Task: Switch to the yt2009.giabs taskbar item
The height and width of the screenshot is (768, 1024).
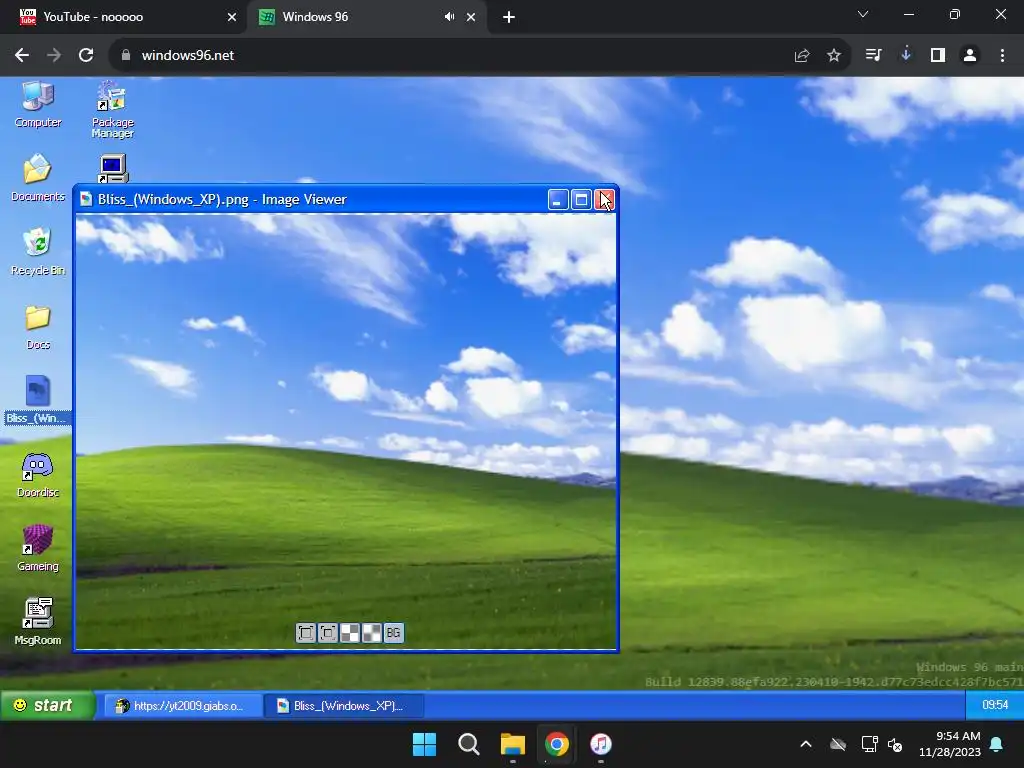Action: click(x=182, y=706)
